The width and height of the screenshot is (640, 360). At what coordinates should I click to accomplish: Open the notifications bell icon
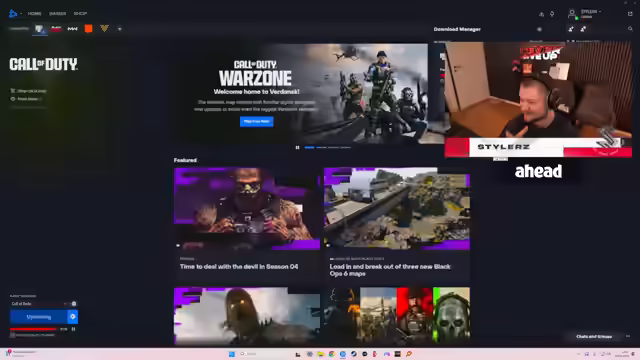click(552, 14)
